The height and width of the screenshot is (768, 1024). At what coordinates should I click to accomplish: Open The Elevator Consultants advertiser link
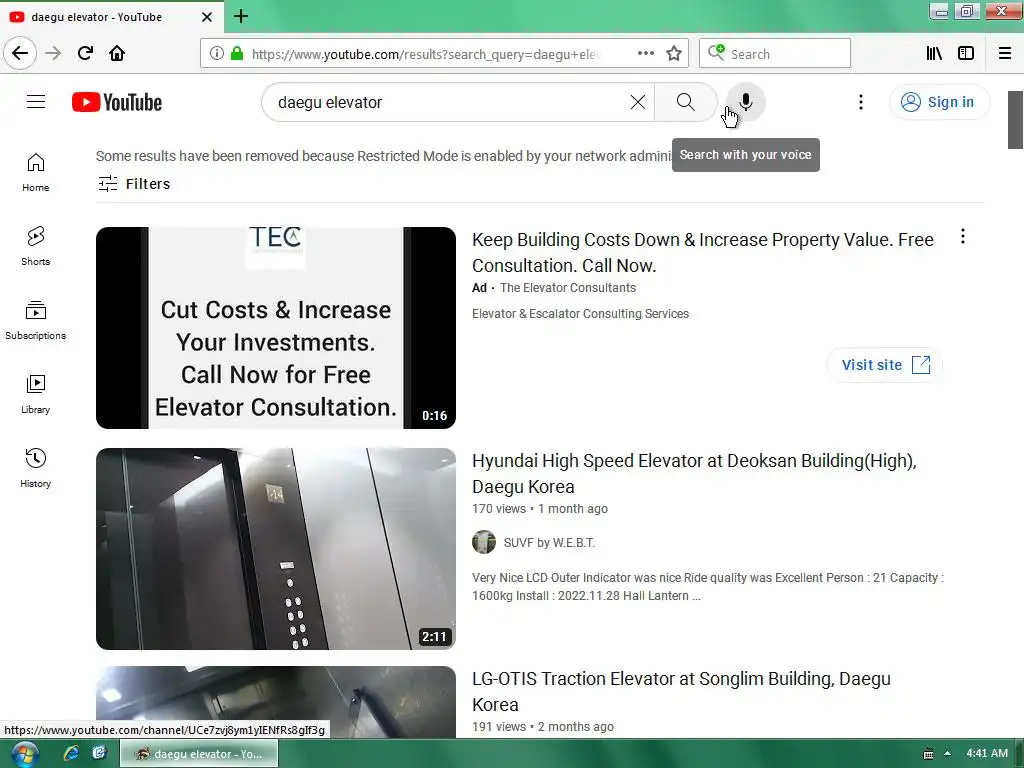(x=568, y=288)
